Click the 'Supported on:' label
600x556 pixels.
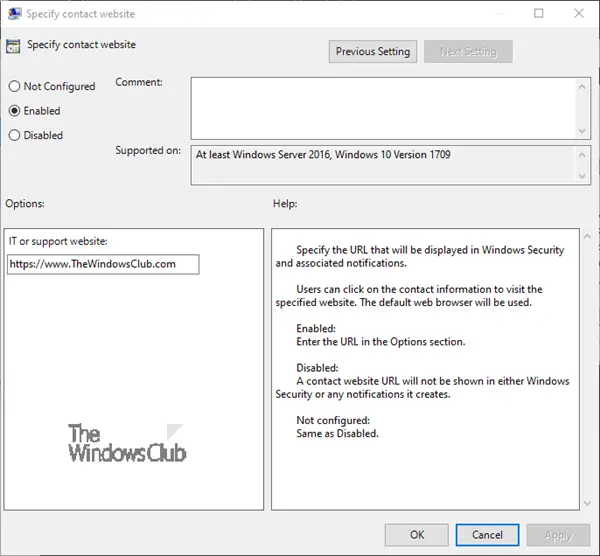point(148,150)
